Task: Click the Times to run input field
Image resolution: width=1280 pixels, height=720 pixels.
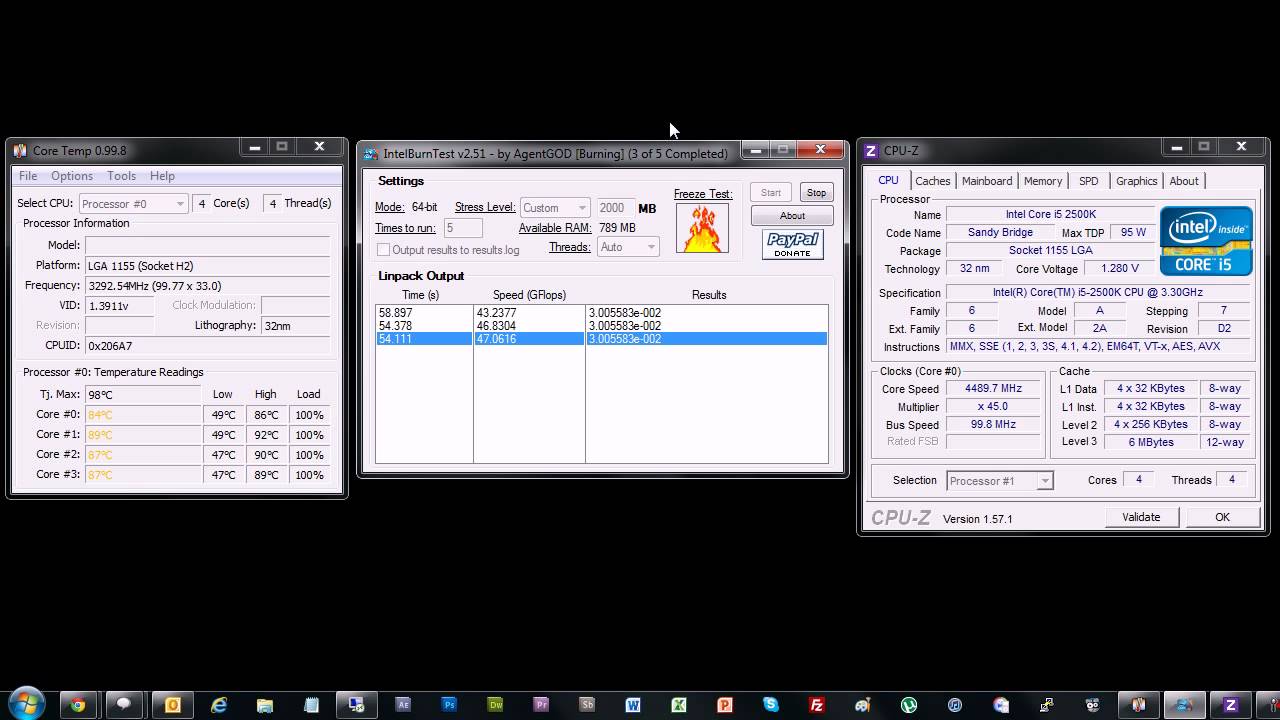Action: [463, 228]
